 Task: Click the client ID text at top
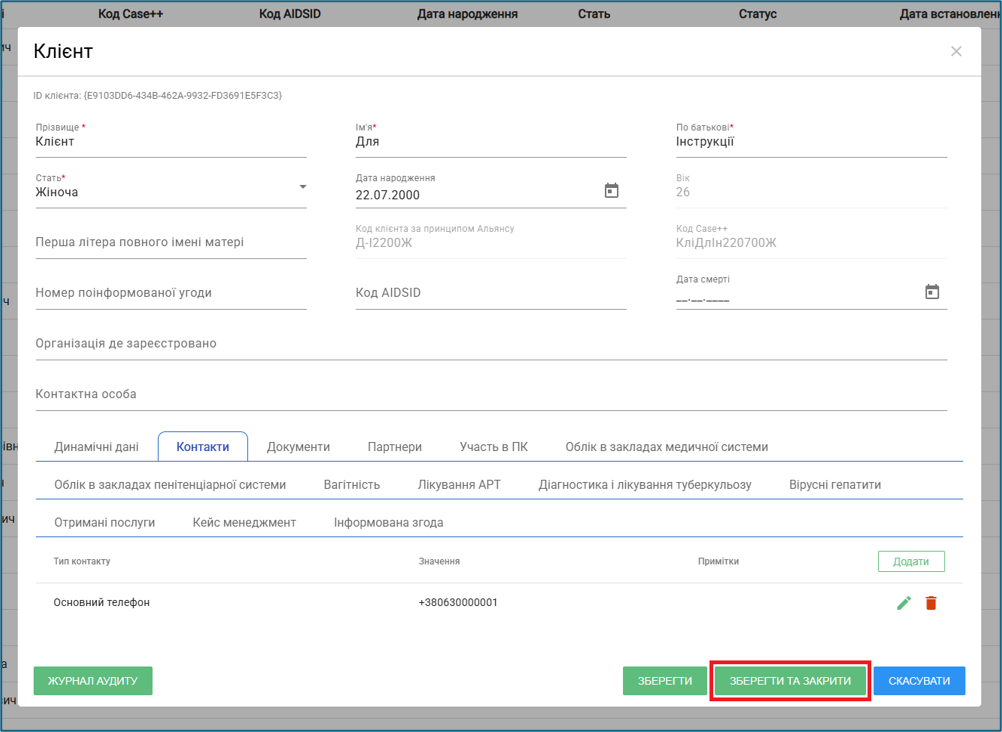tap(158, 96)
